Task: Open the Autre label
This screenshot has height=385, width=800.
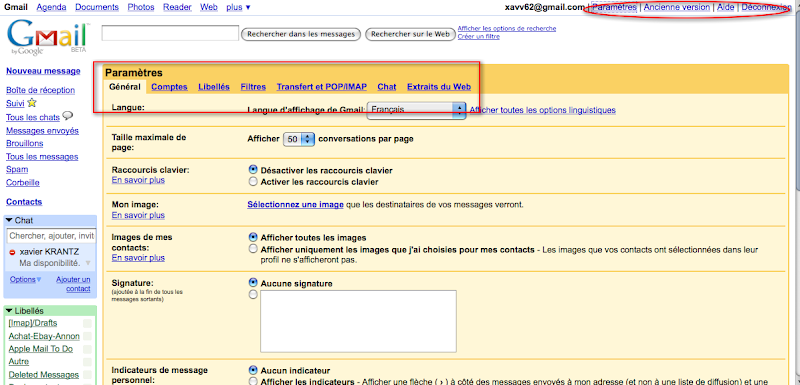Action: tap(18, 362)
